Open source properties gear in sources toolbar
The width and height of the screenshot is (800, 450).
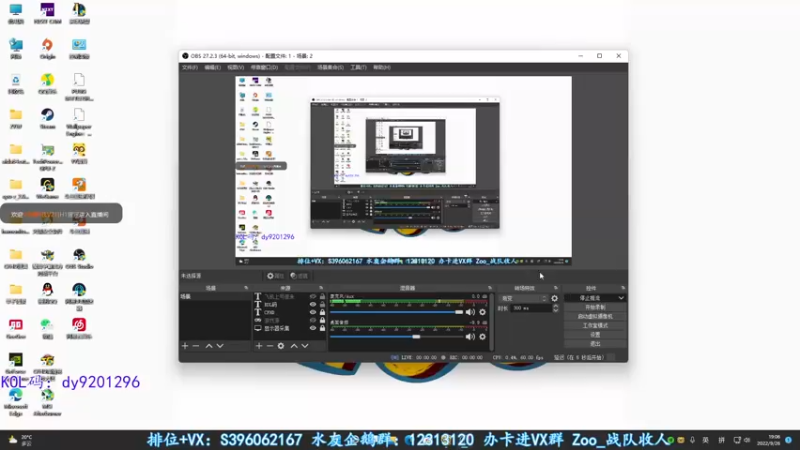(281, 346)
